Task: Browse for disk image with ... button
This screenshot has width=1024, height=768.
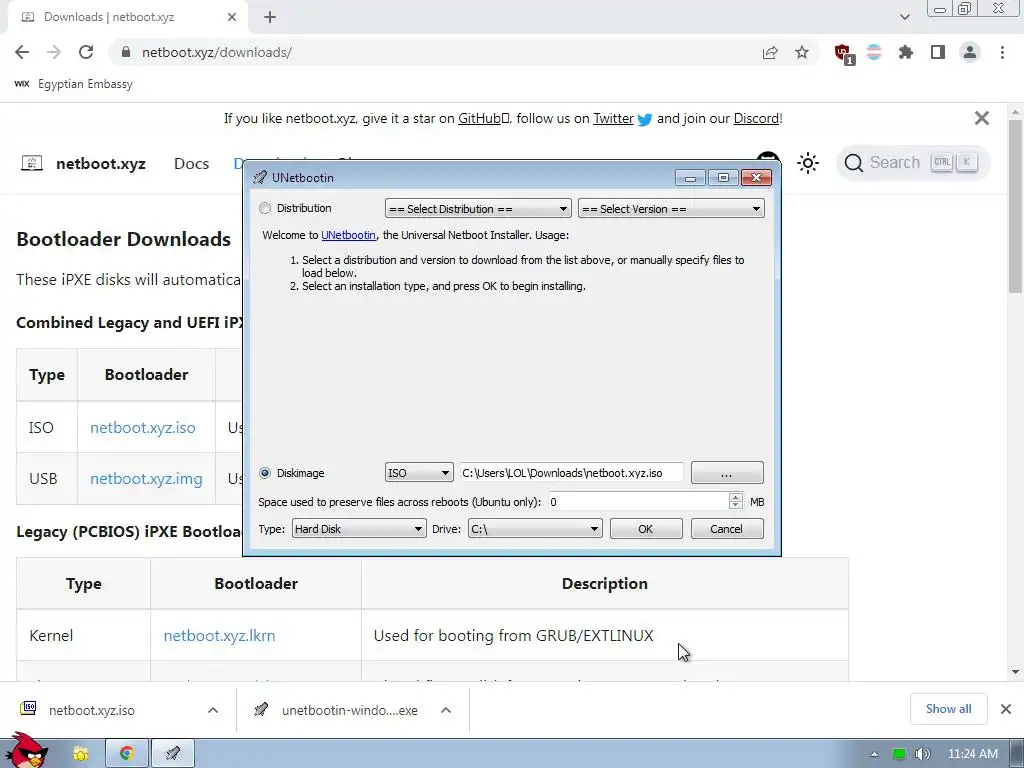Action: click(x=727, y=473)
